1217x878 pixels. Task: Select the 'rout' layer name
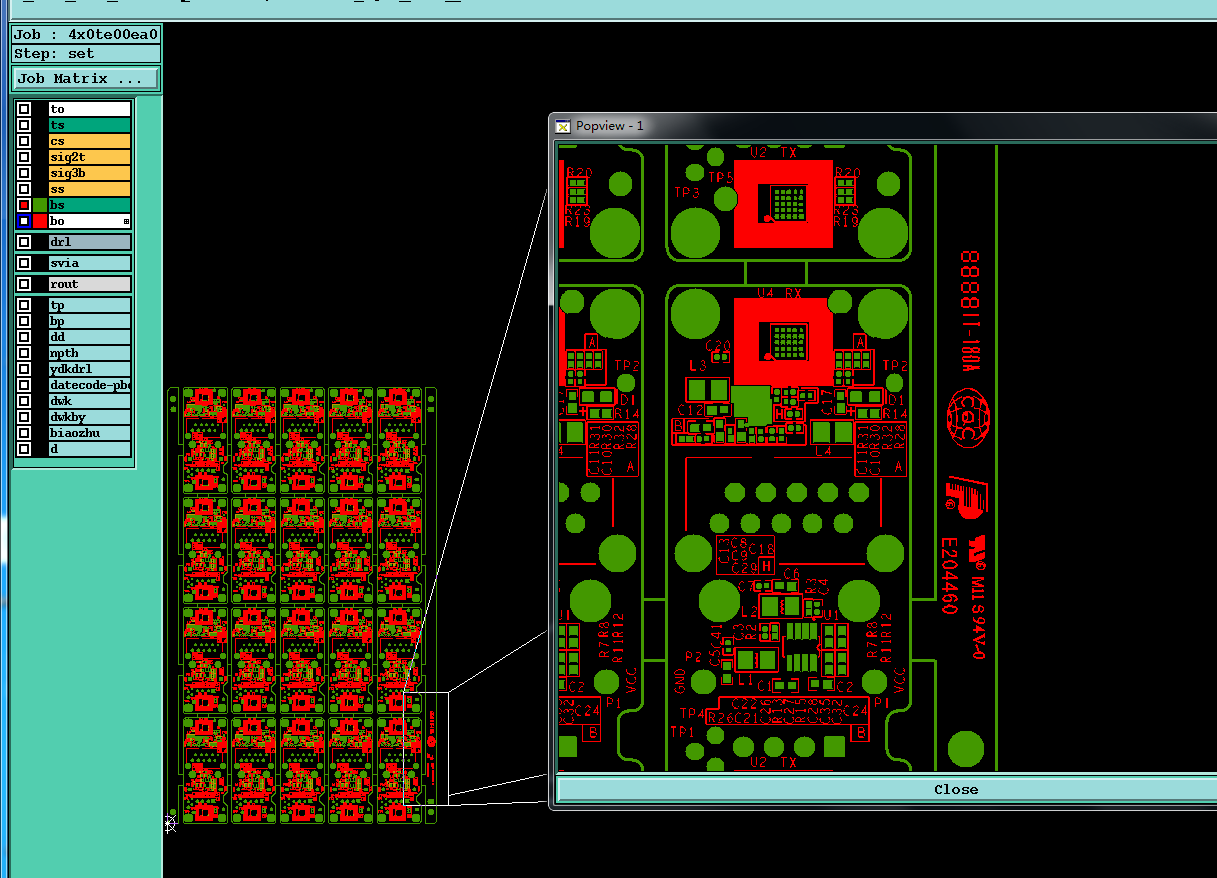point(90,284)
